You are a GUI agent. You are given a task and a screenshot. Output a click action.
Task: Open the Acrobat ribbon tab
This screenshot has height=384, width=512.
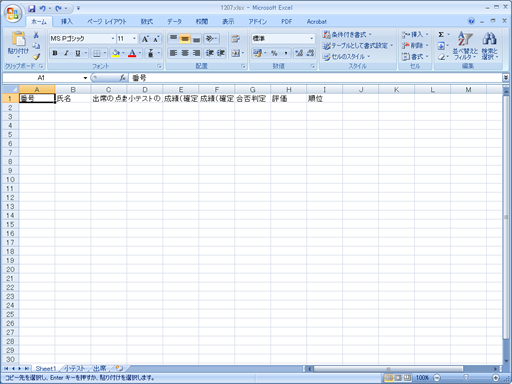click(x=317, y=22)
